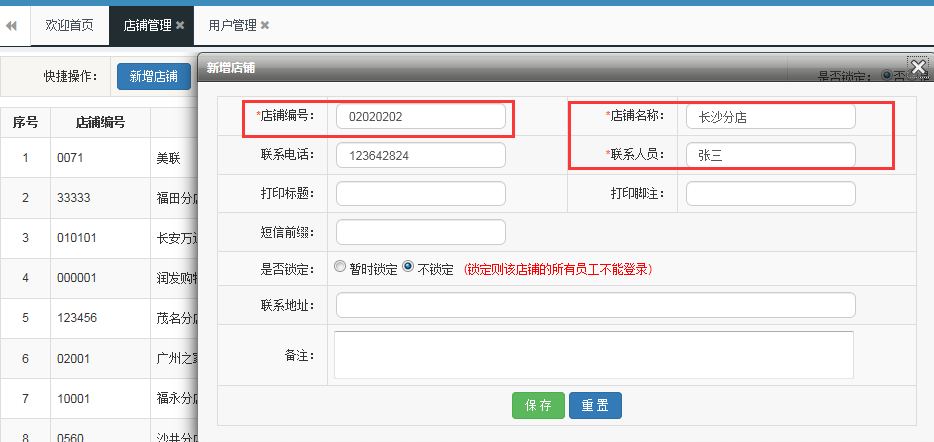Focus the 店铺编号 input field
The width and height of the screenshot is (934, 442).
pos(421,117)
